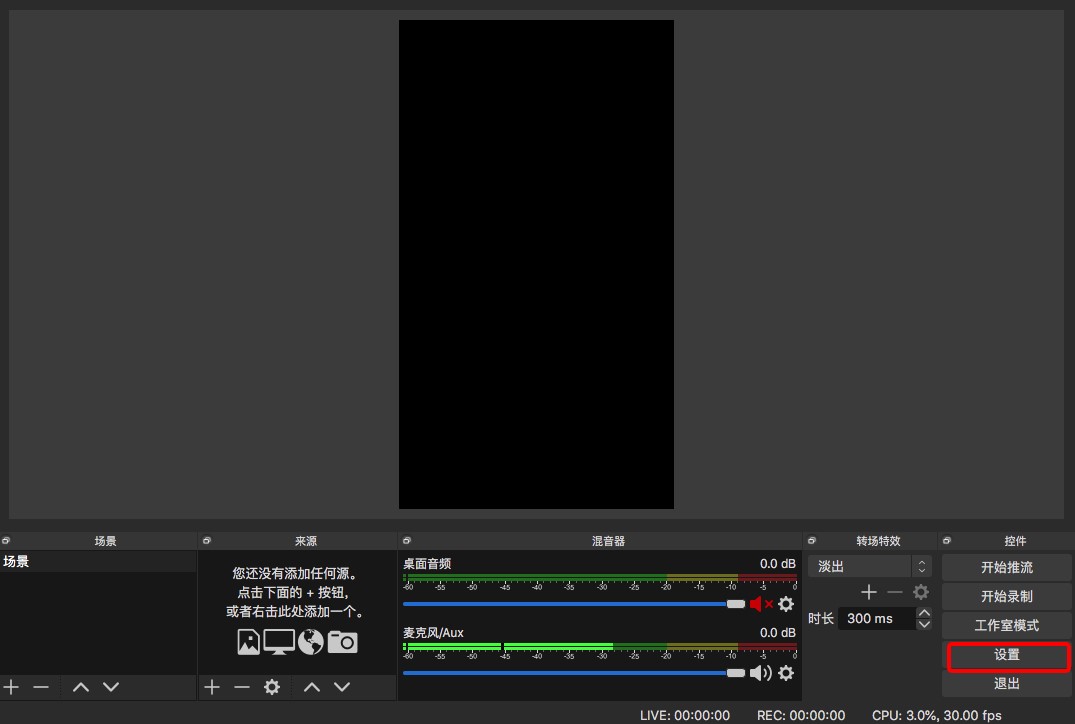The image size is (1075, 724).
Task: Add a transition with plus icon
Action: (869, 592)
